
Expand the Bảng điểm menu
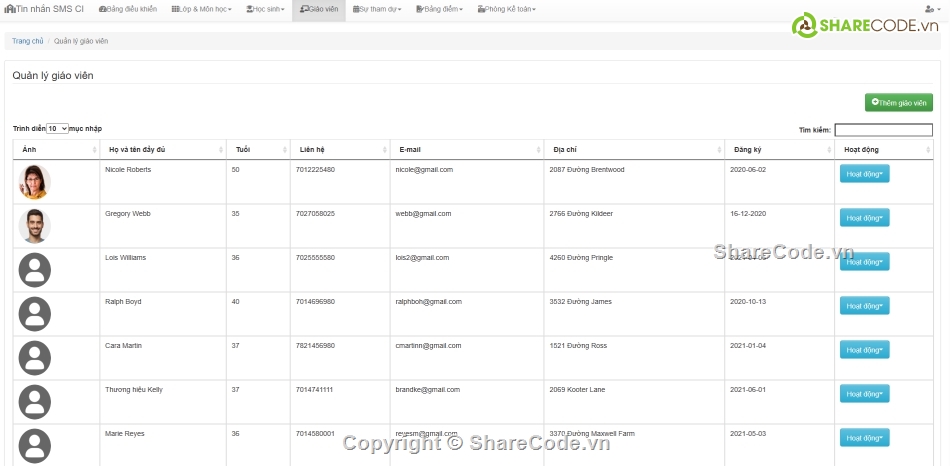tap(439, 9)
